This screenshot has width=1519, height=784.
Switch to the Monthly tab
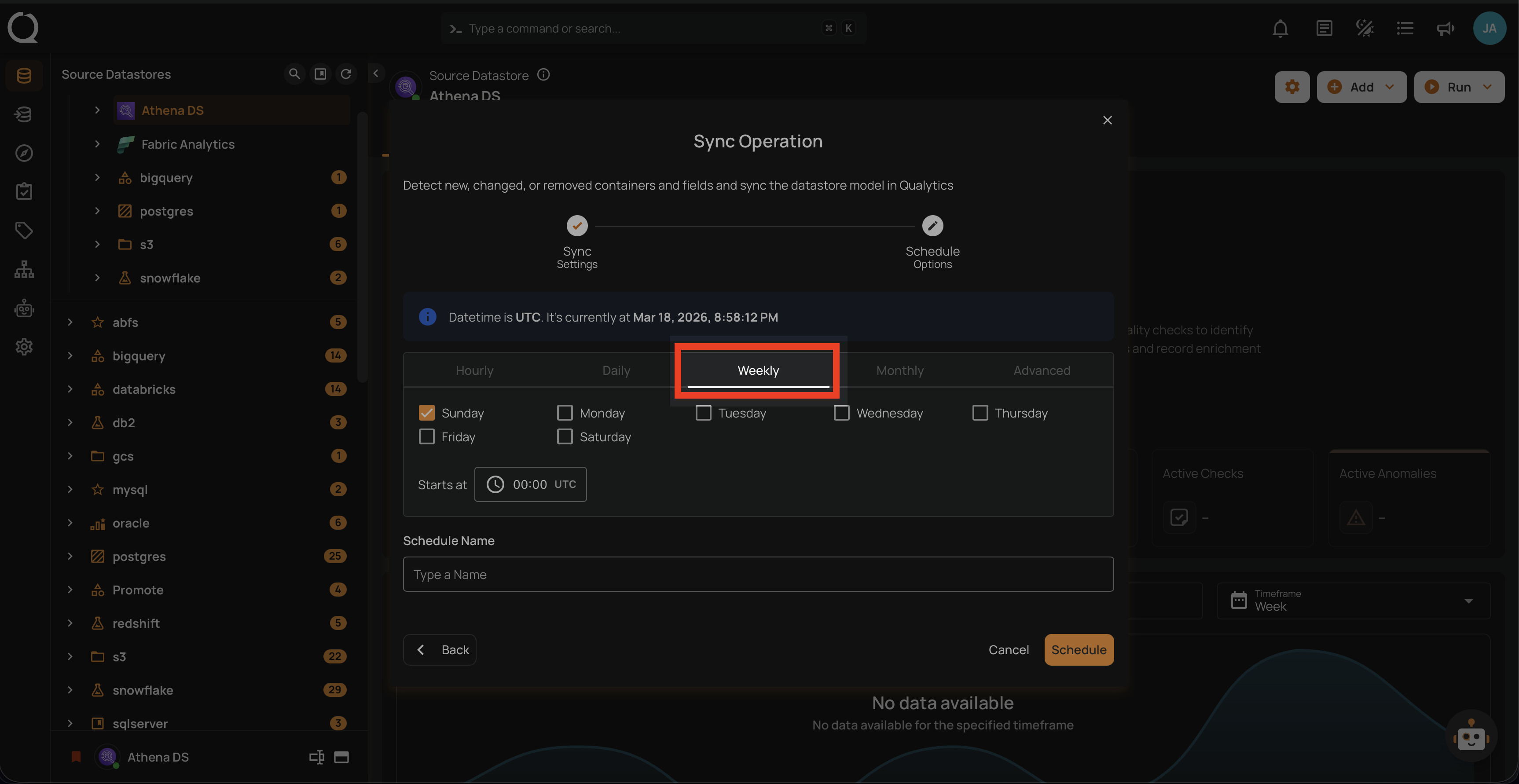900,370
